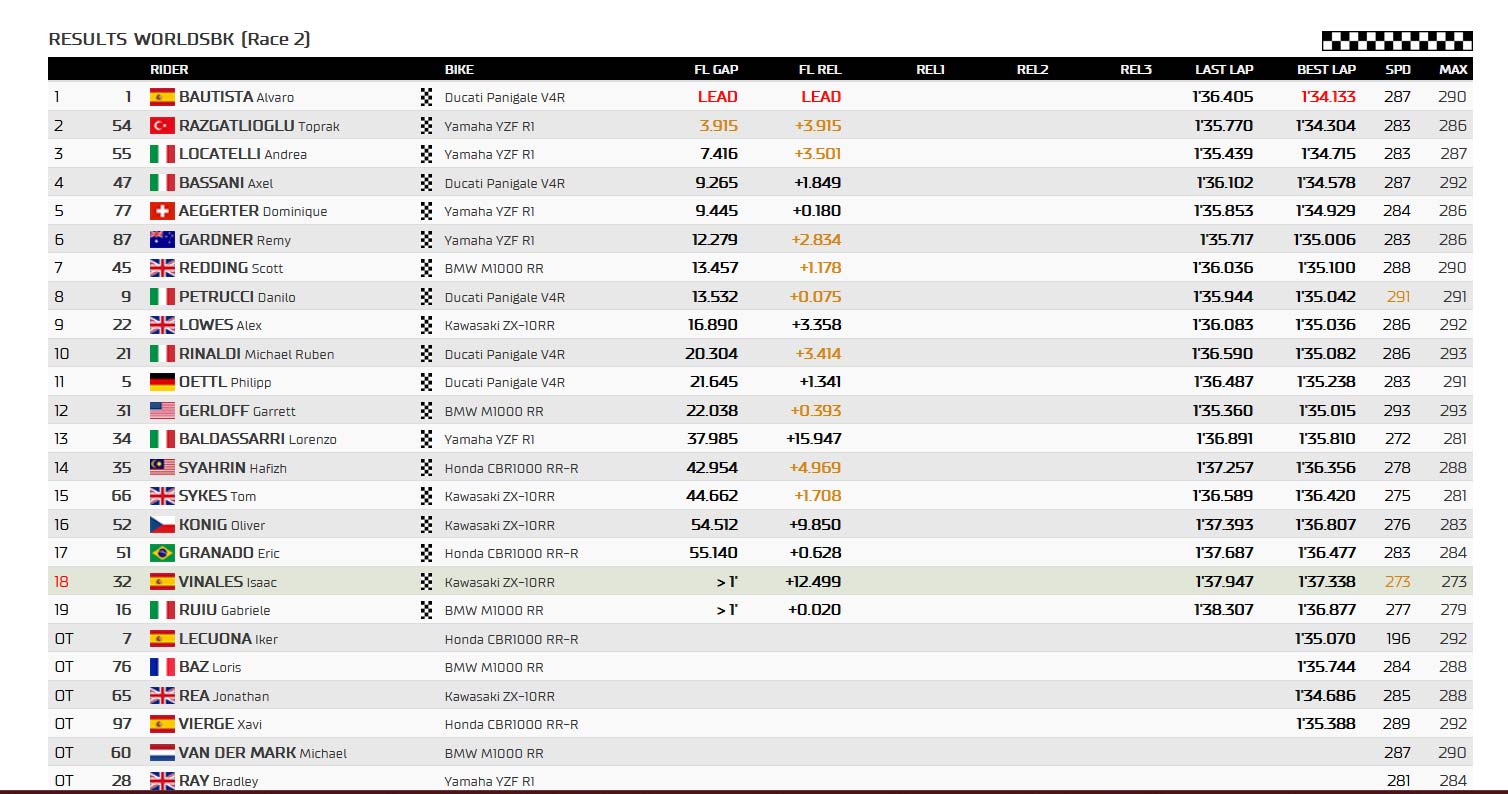Click the chequered finish icon in BALDASSARRI's row
Image resolution: width=1508 pixels, height=794 pixels.
(x=427, y=439)
